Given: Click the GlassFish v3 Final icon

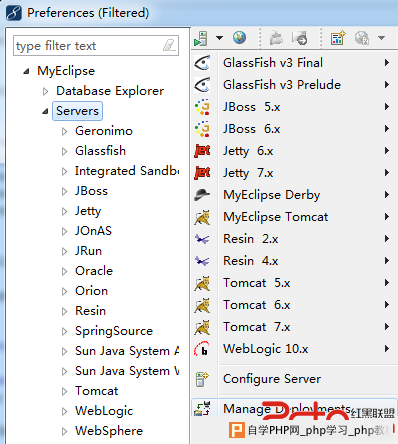Looking at the screenshot, I should (202, 63).
